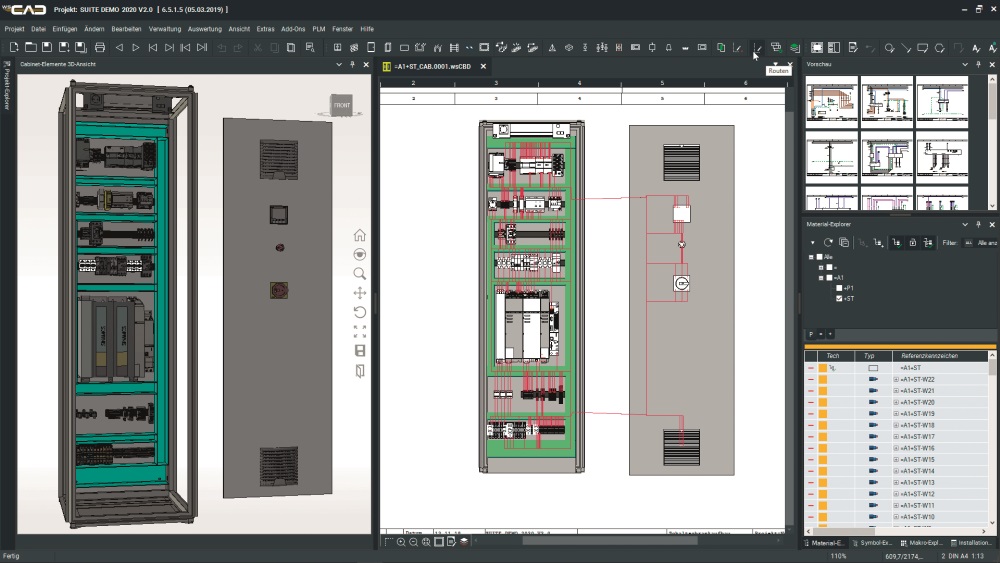The width and height of the screenshot is (1000, 563).
Task: Switch to the Symbol-Ex... tab
Action: 871,543
